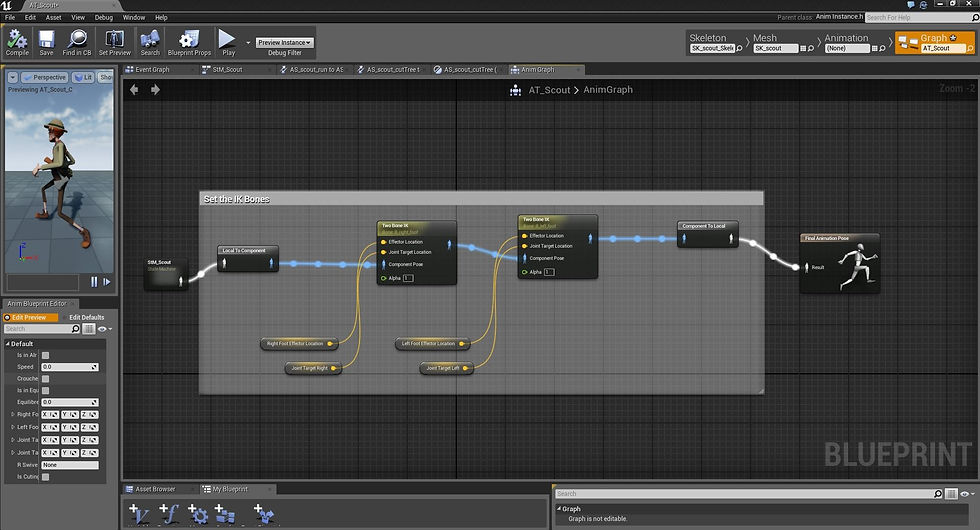Image resolution: width=980 pixels, height=530 pixels.
Task: Save the AT_Scout asset
Action: pyautogui.click(x=46, y=42)
